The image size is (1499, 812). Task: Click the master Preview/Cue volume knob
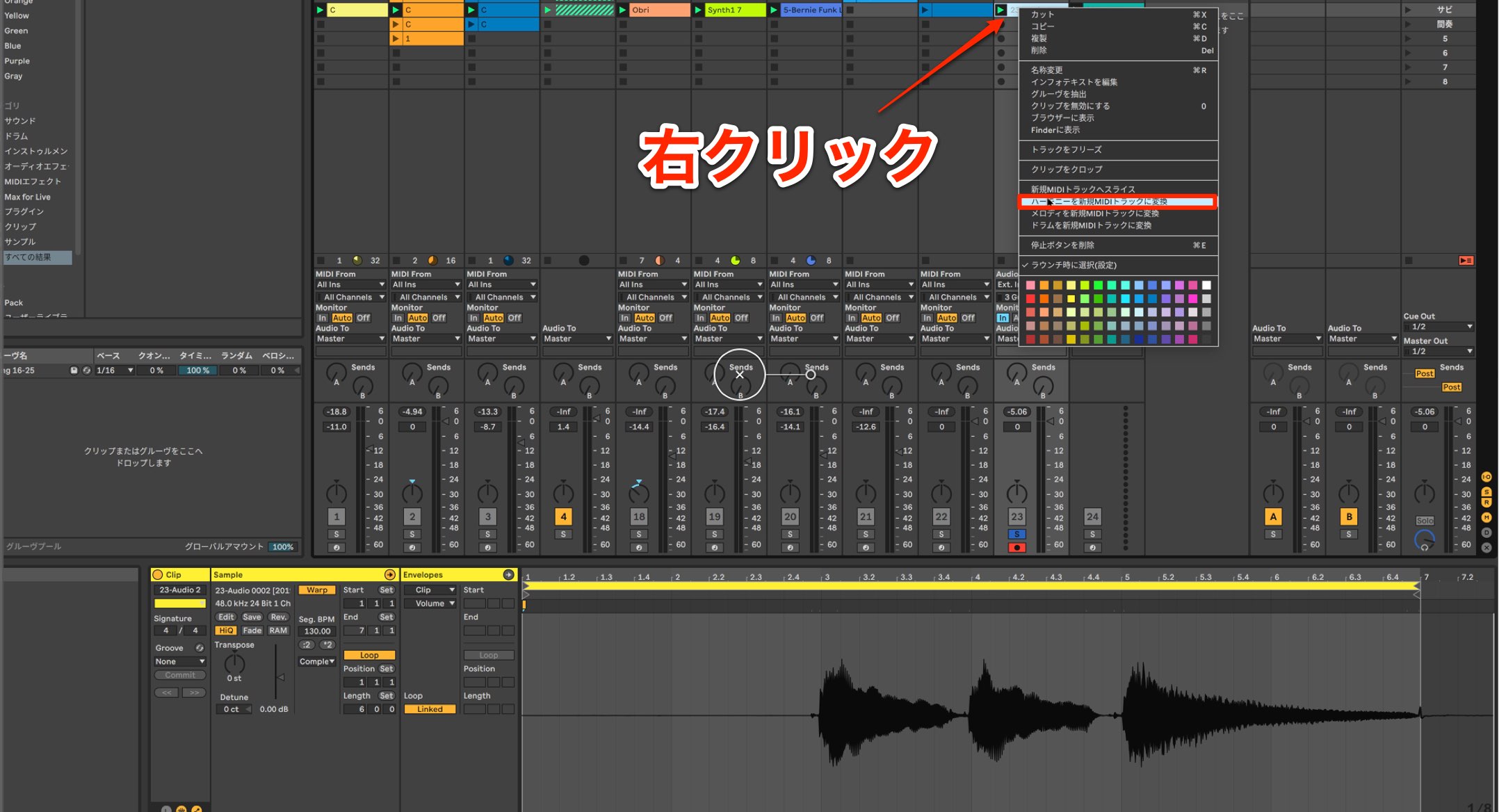click(1424, 539)
